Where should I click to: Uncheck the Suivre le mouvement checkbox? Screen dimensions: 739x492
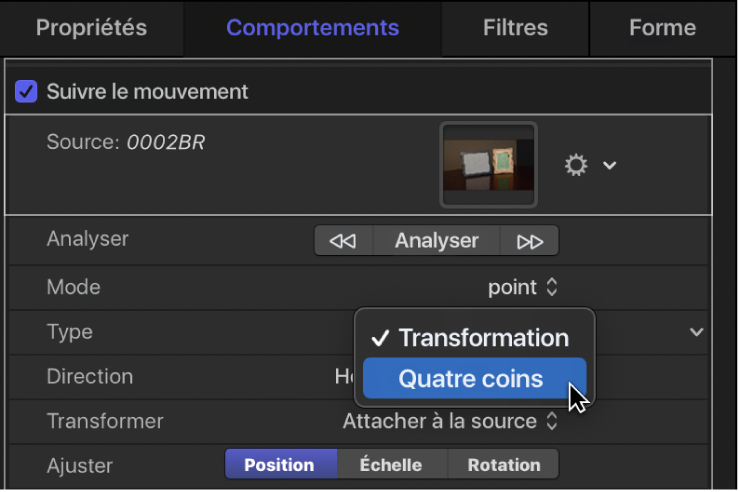(26, 92)
